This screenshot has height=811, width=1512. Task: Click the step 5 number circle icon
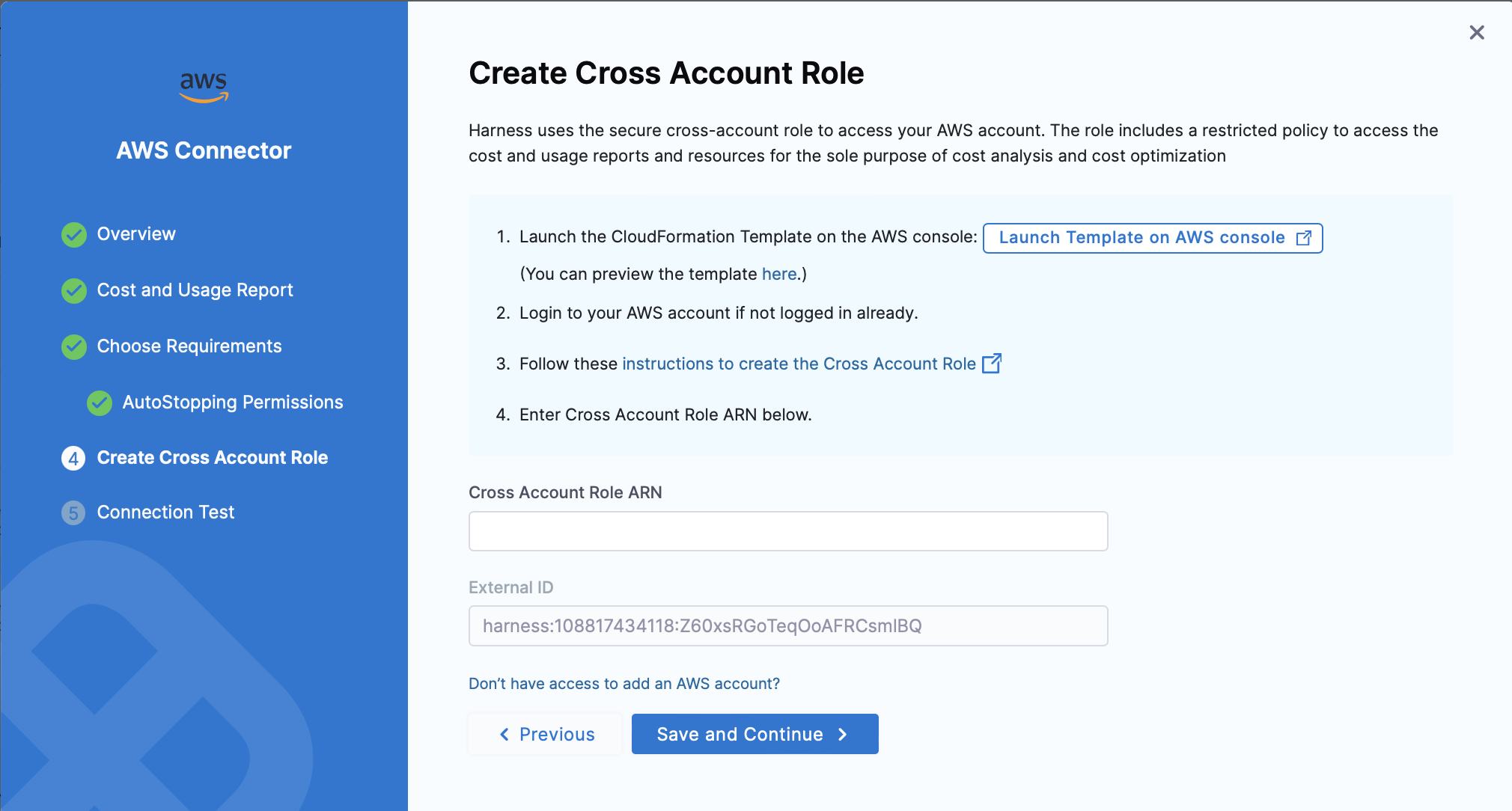point(73,513)
